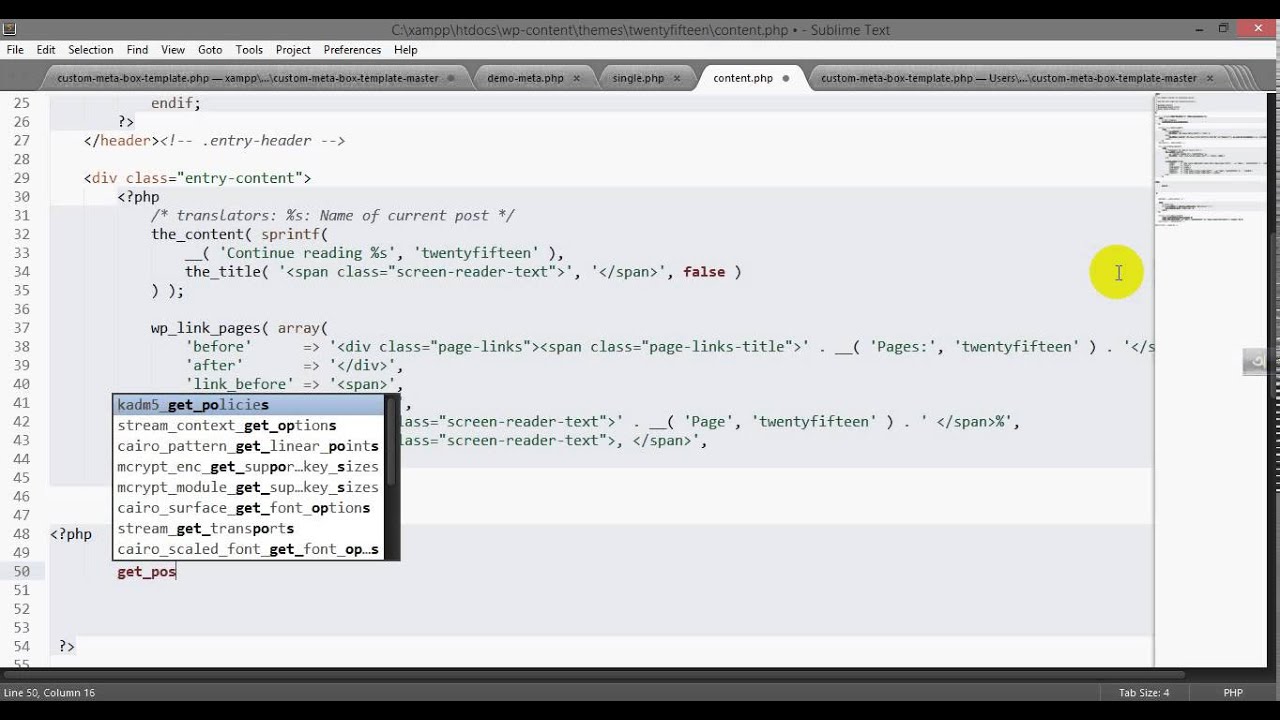Click the <?php tag on line 48
The image size is (1280, 720).
pos(71,534)
